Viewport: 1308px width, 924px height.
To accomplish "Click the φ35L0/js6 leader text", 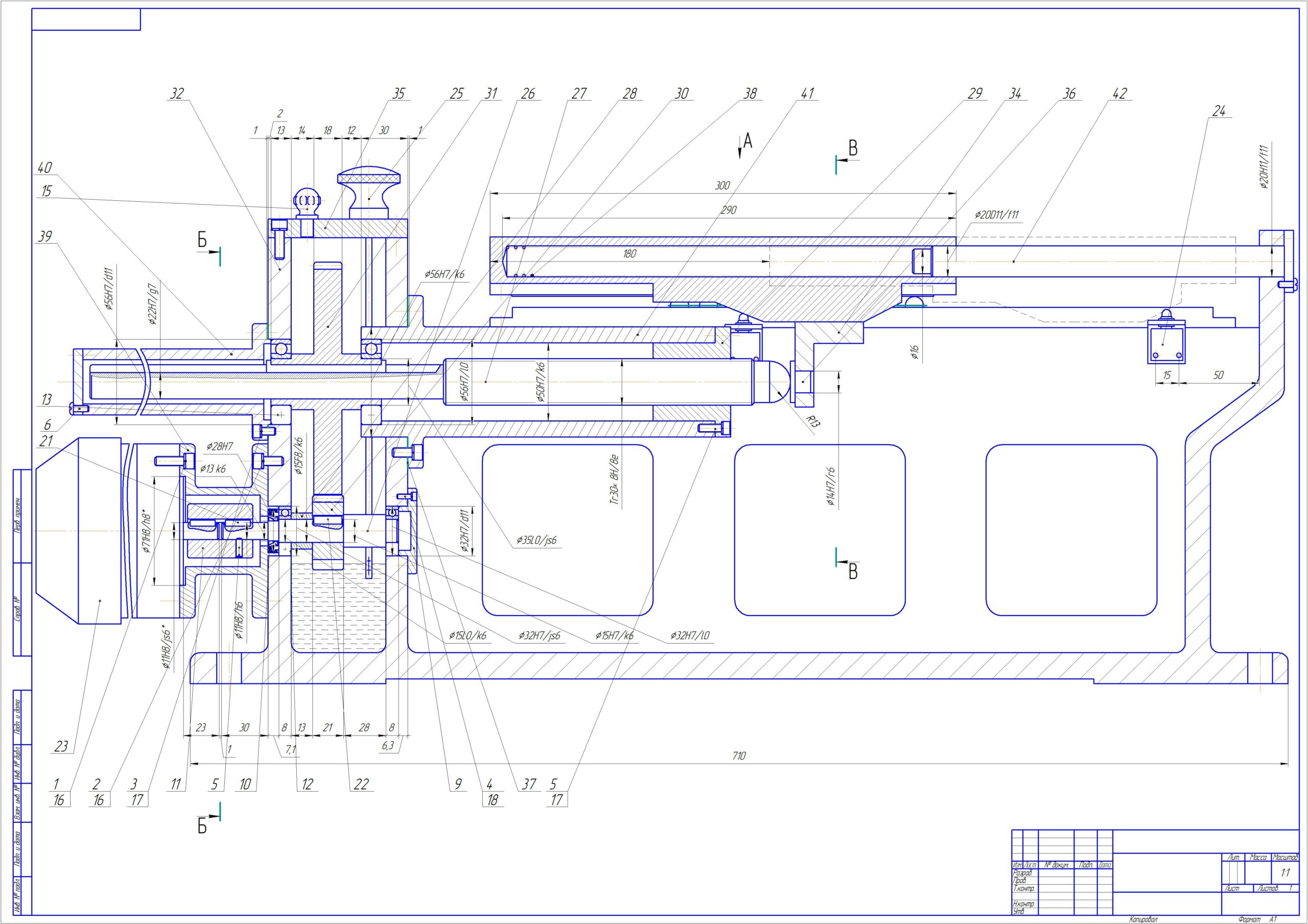I will (x=536, y=539).
